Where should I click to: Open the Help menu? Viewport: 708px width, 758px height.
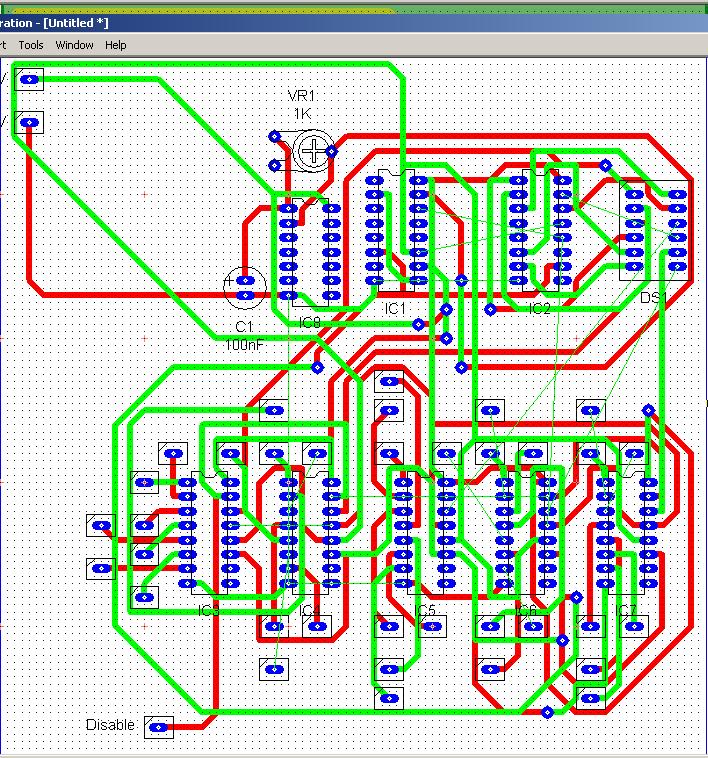tap(116, 45)
